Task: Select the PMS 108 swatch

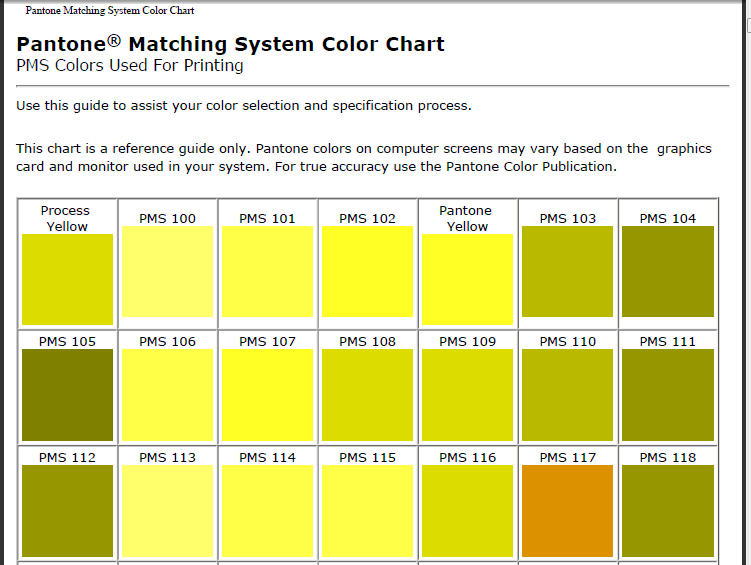Action: tap(367, 395)
